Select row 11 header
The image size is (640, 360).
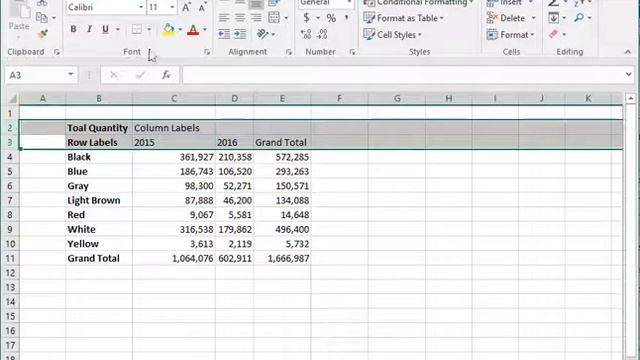click(10, 258)
